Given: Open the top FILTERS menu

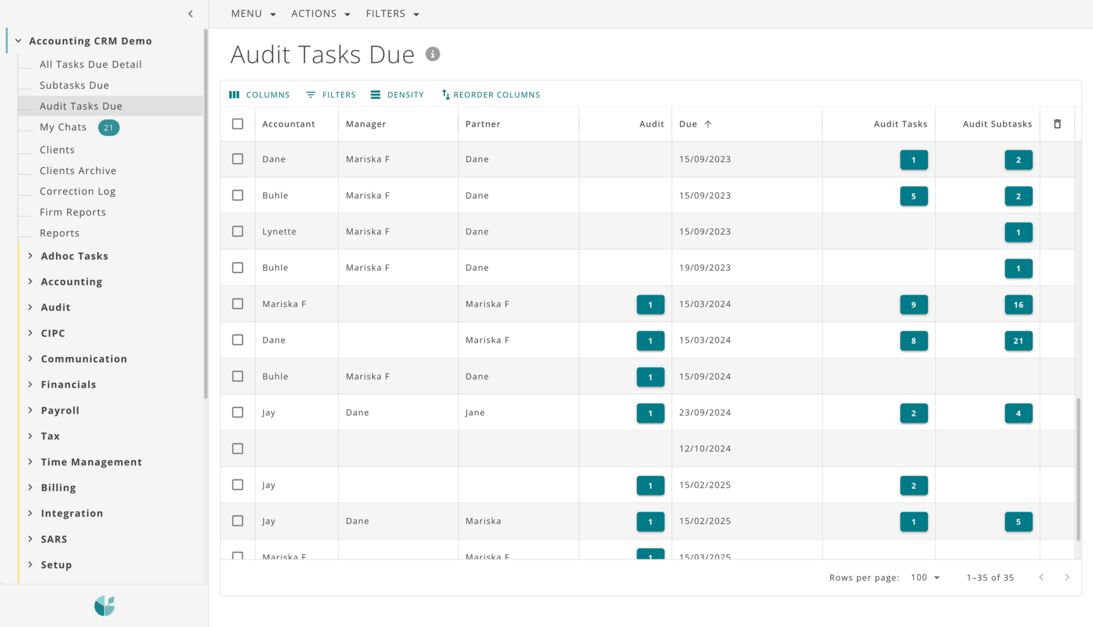Looking at the screenshot, I should [392, 14].
